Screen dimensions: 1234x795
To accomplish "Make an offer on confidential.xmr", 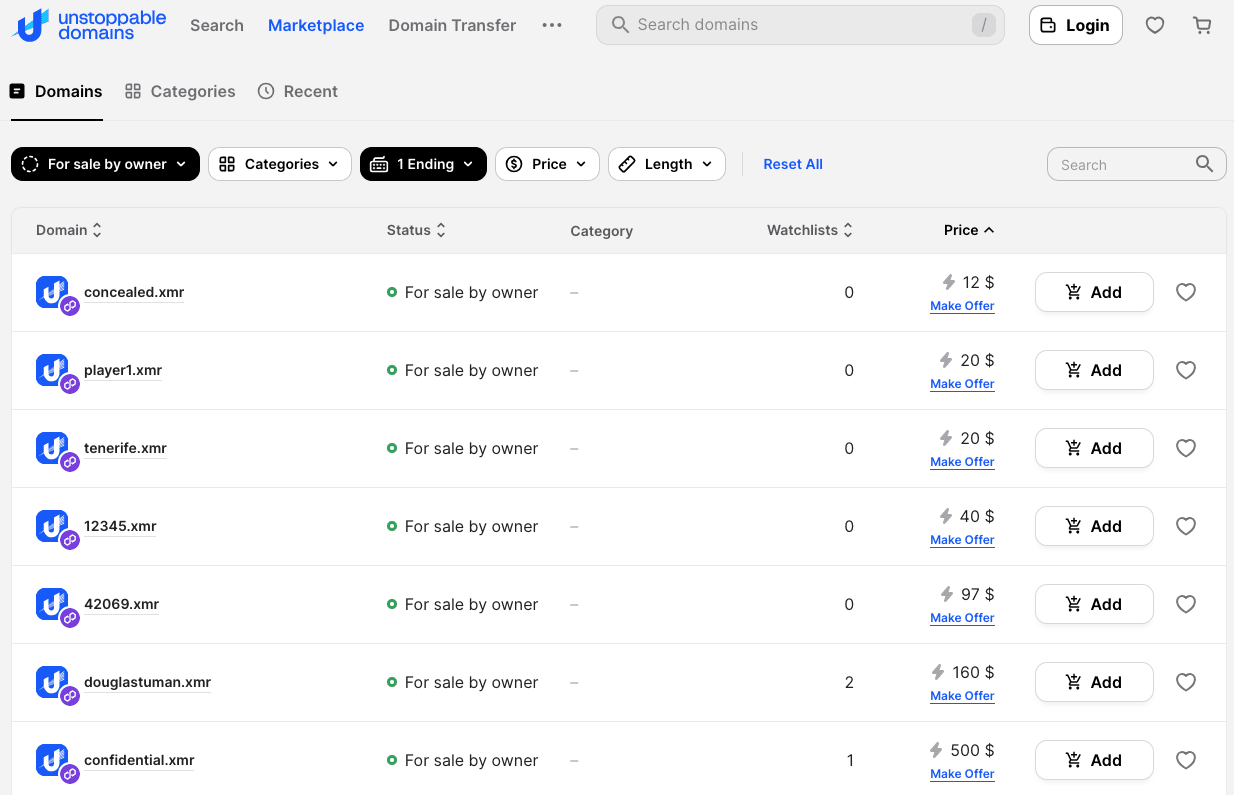I will [962, 774].
